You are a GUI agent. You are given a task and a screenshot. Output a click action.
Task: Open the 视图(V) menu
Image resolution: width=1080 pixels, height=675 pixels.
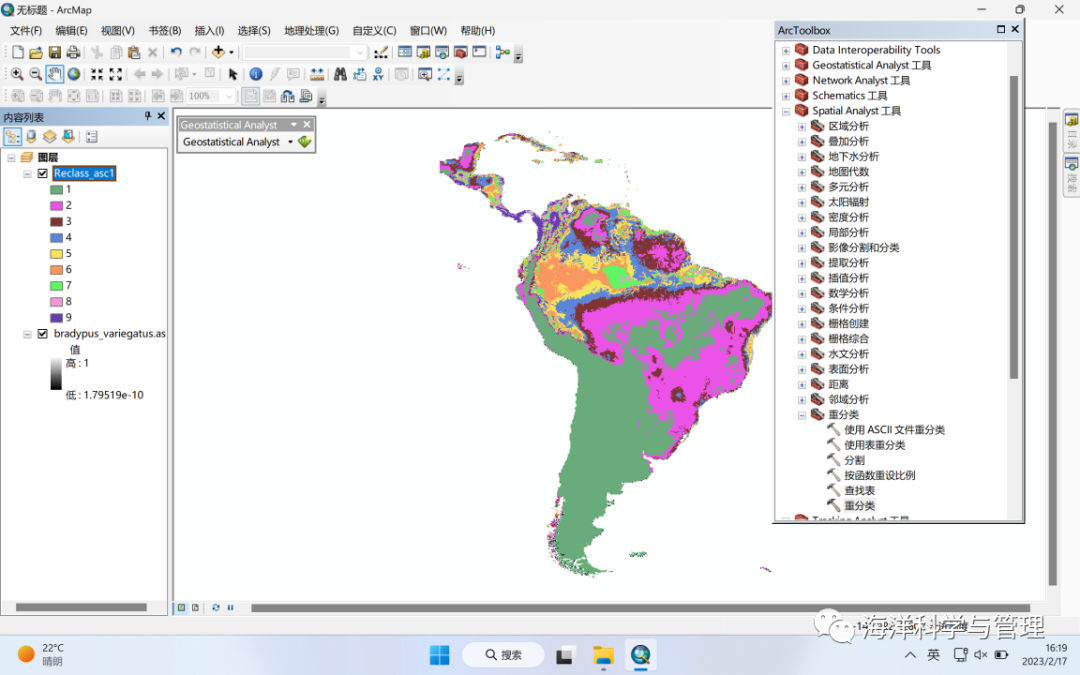(x=117, y=30)
